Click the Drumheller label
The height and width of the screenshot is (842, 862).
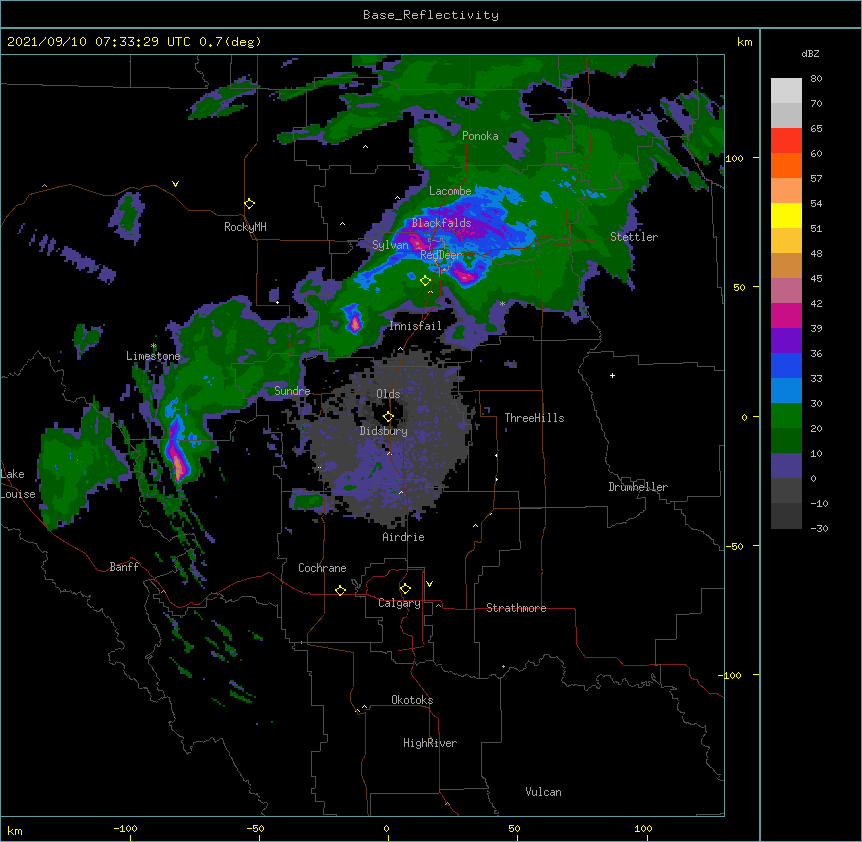pos(638,487)
